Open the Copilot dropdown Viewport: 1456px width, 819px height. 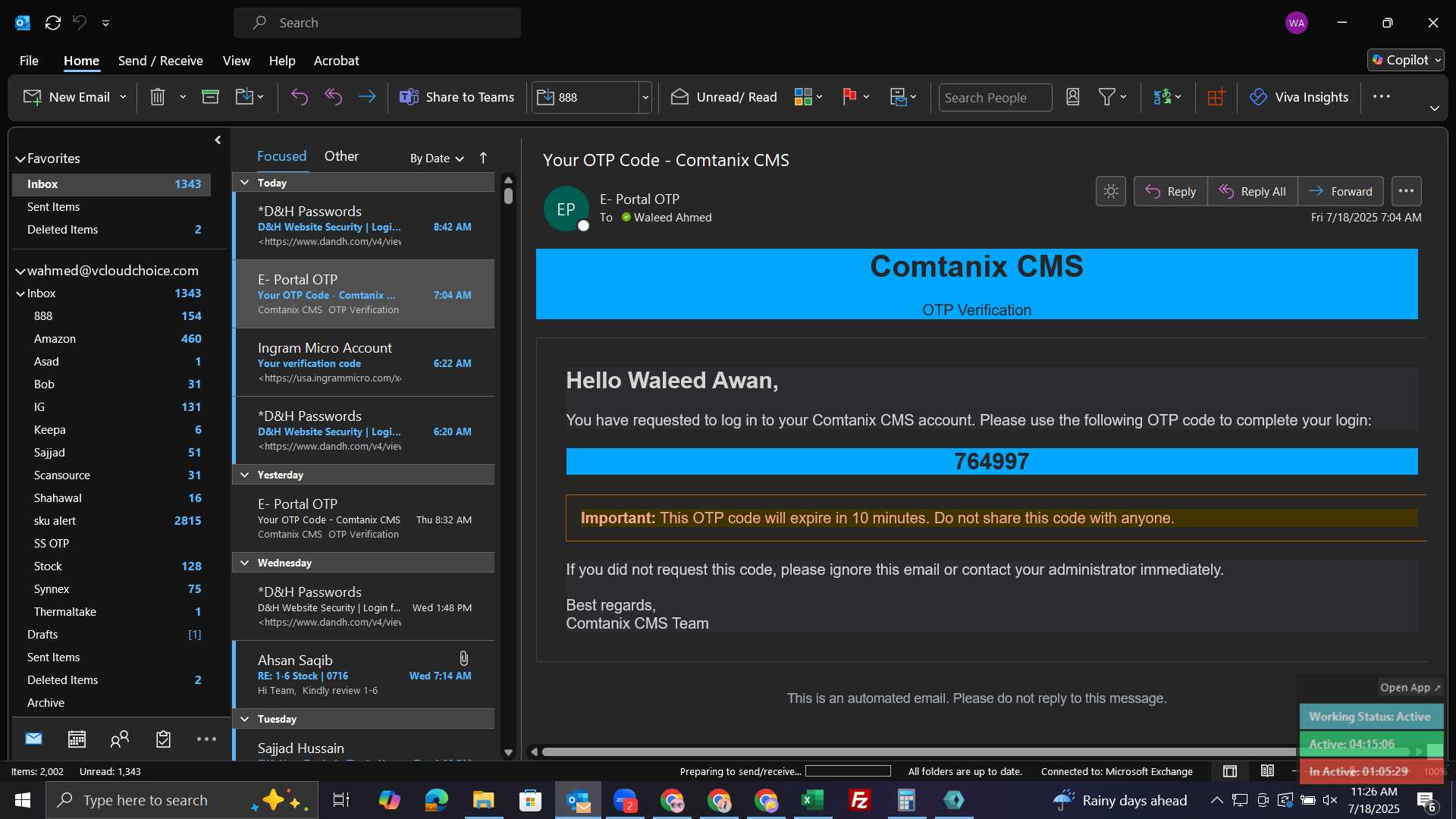pyautogui.click(x=1406, y=60)
